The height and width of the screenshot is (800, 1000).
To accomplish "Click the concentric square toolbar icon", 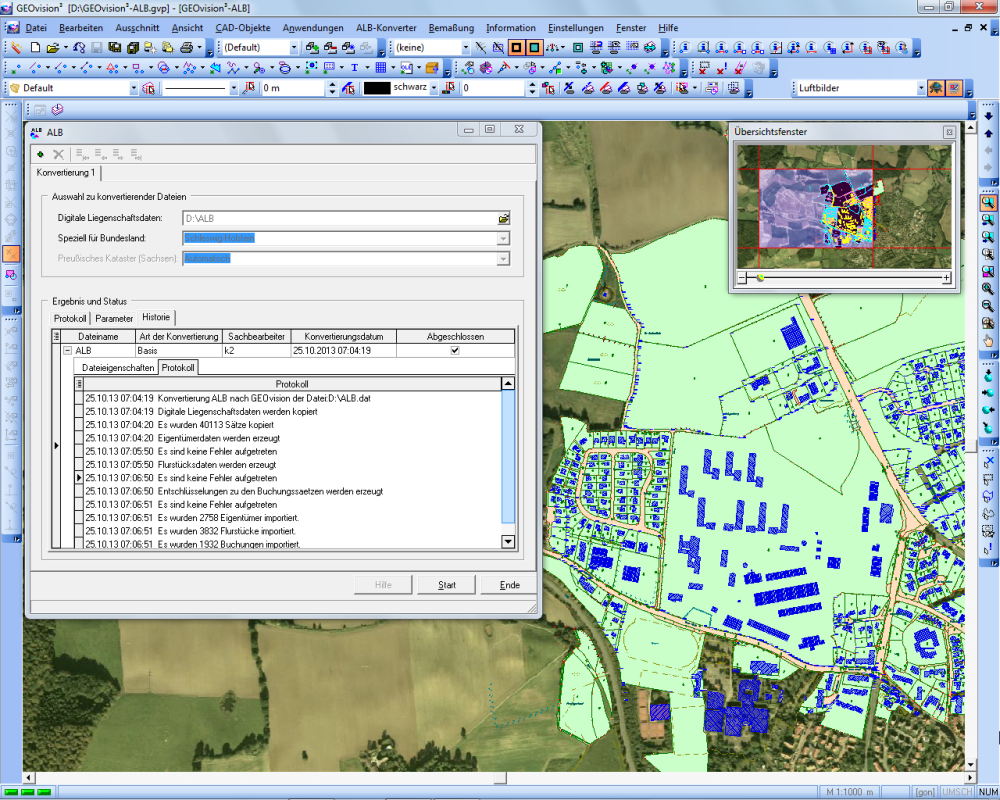I will [578, 47].
